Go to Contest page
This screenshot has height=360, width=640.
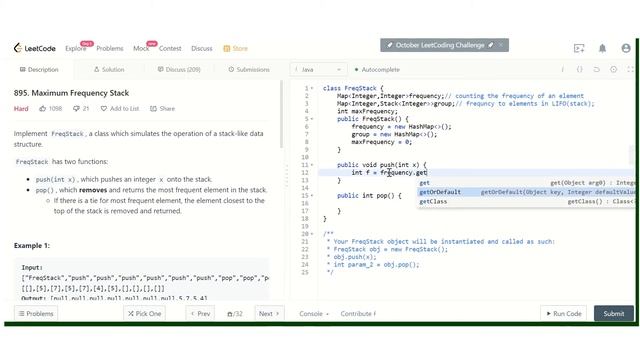pos(170,48)
